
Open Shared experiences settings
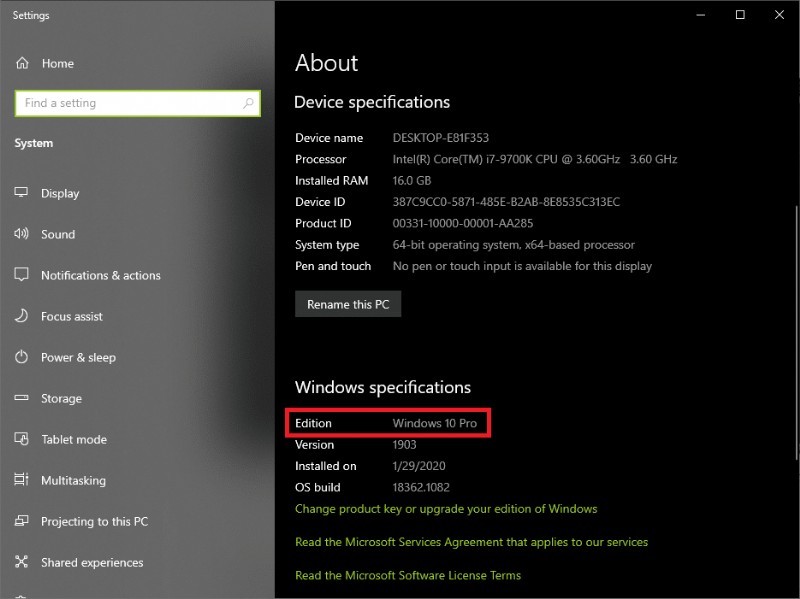pyautogui.click(x=92, y=562)
